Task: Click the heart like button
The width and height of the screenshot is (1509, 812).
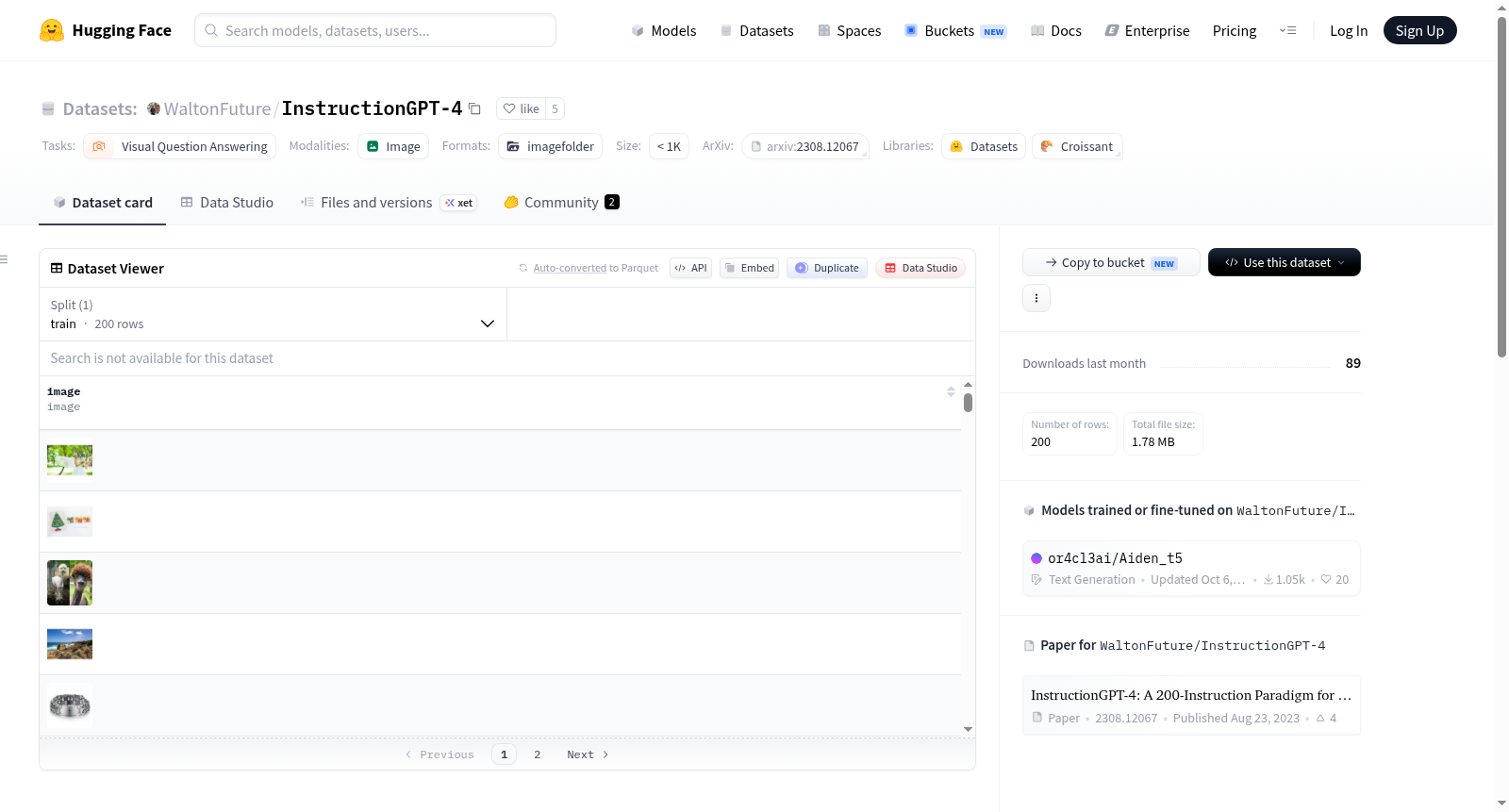Action: (x=521, y=108)
